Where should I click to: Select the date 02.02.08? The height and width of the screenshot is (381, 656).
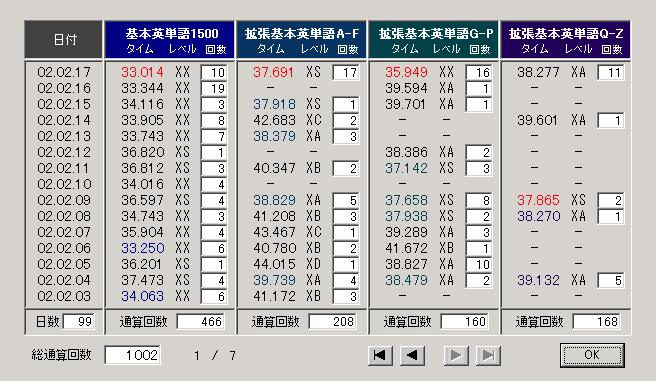[64, 216]
